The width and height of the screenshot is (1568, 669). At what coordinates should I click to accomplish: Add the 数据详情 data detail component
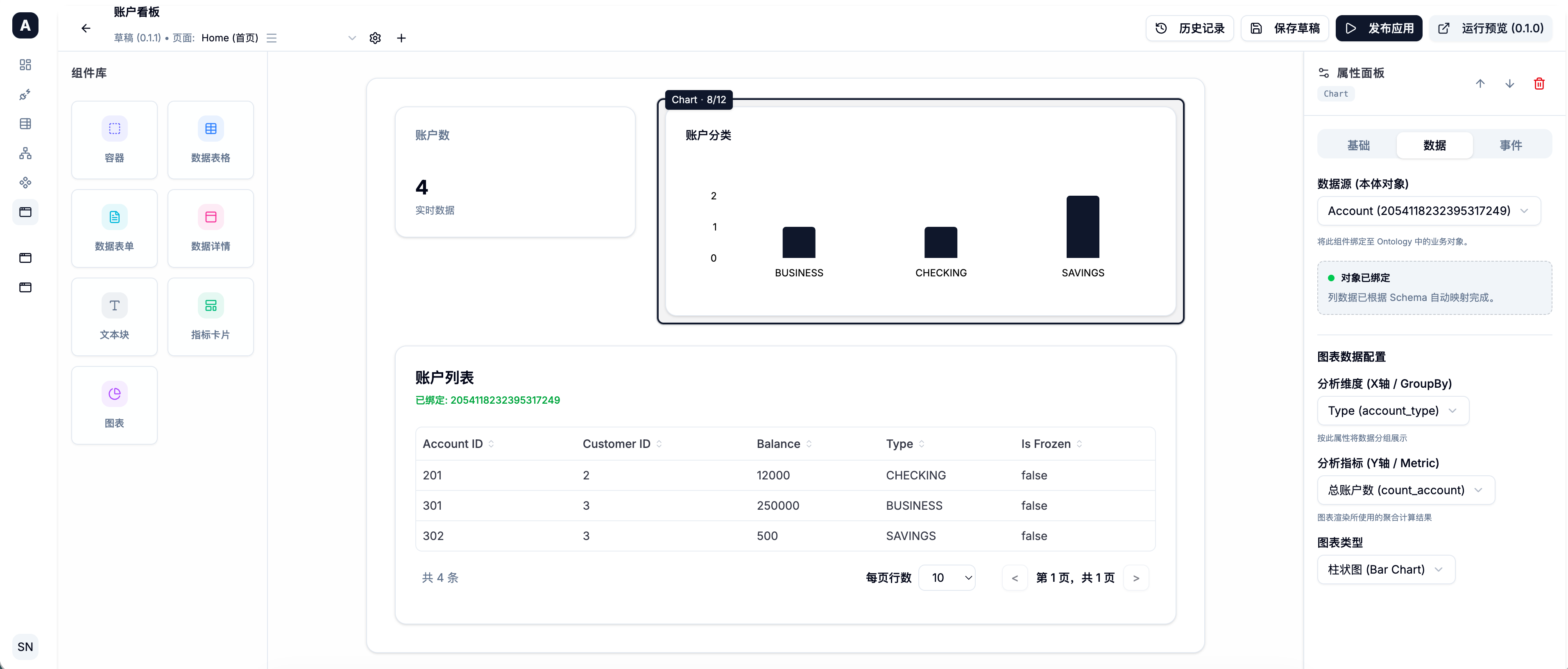[x=211, y=228]
